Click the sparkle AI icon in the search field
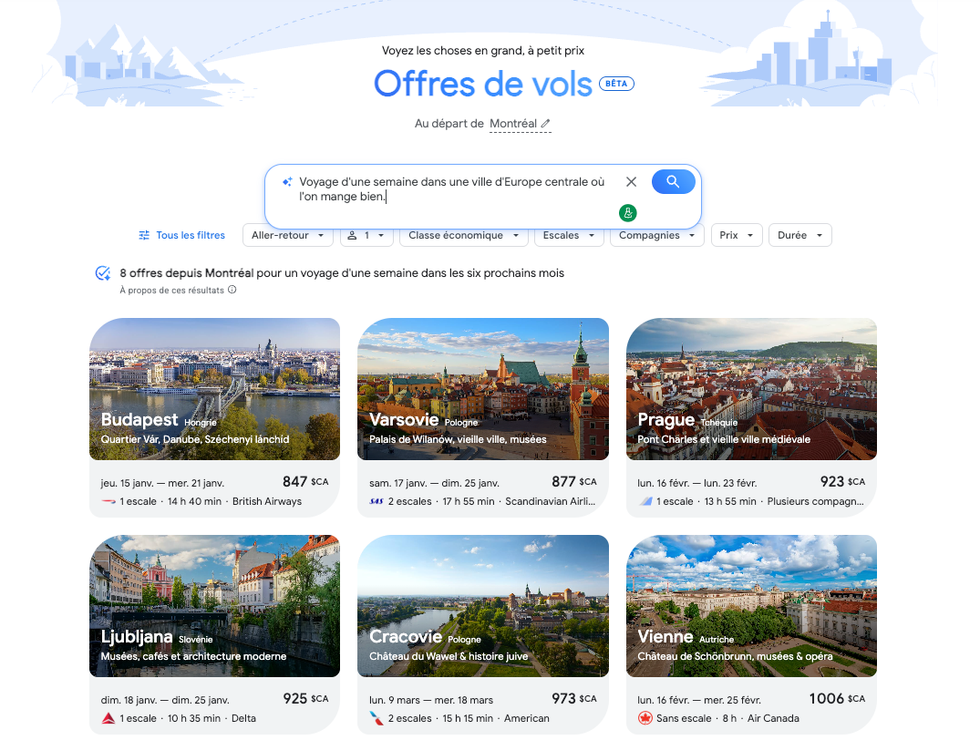 [287, 181]
